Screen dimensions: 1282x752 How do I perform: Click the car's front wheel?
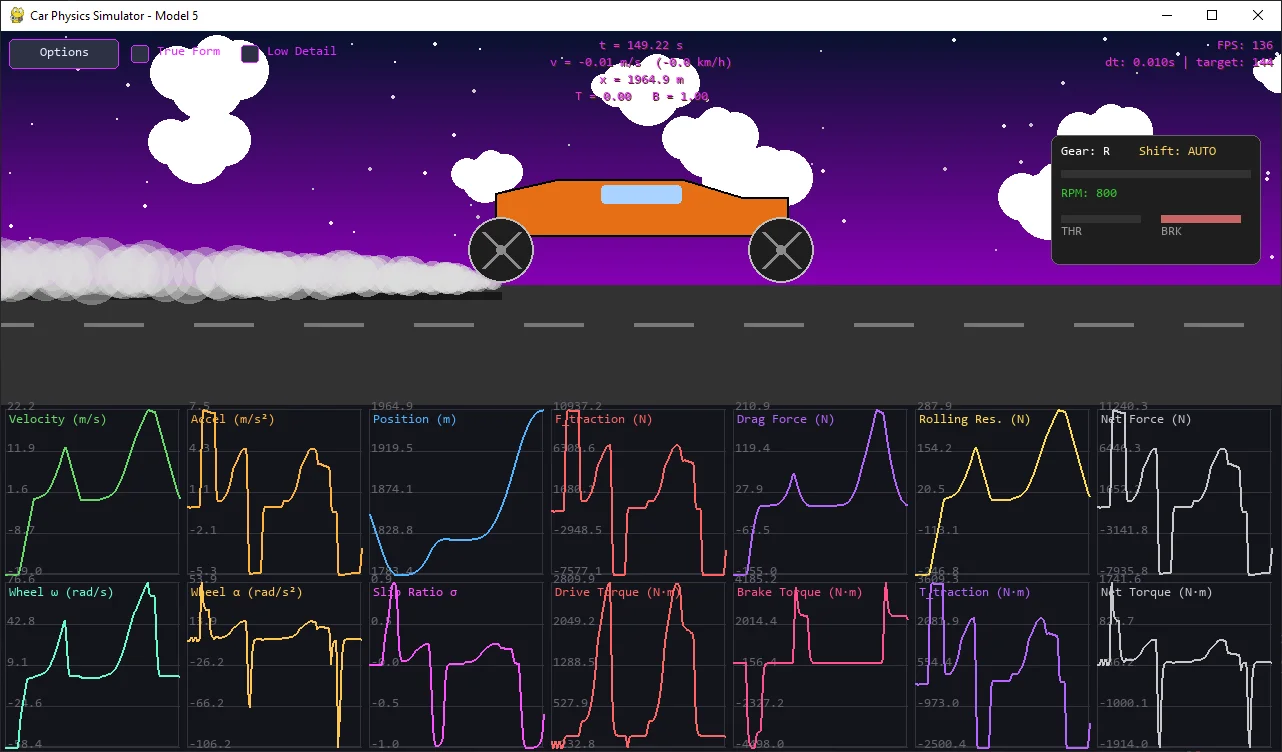click(781, 250)
